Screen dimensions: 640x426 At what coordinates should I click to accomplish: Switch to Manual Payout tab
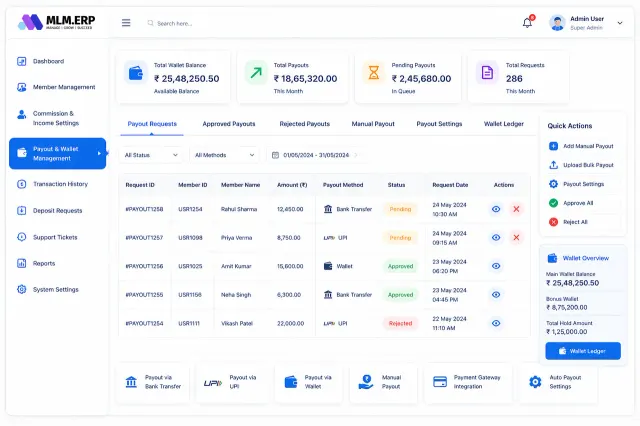(x=373, y=124)
